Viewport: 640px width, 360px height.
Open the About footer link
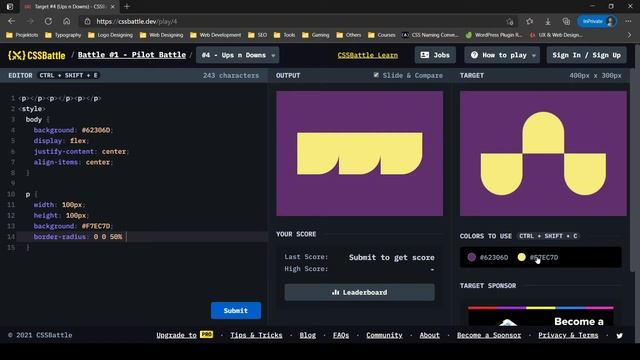(x=430, y=335)
